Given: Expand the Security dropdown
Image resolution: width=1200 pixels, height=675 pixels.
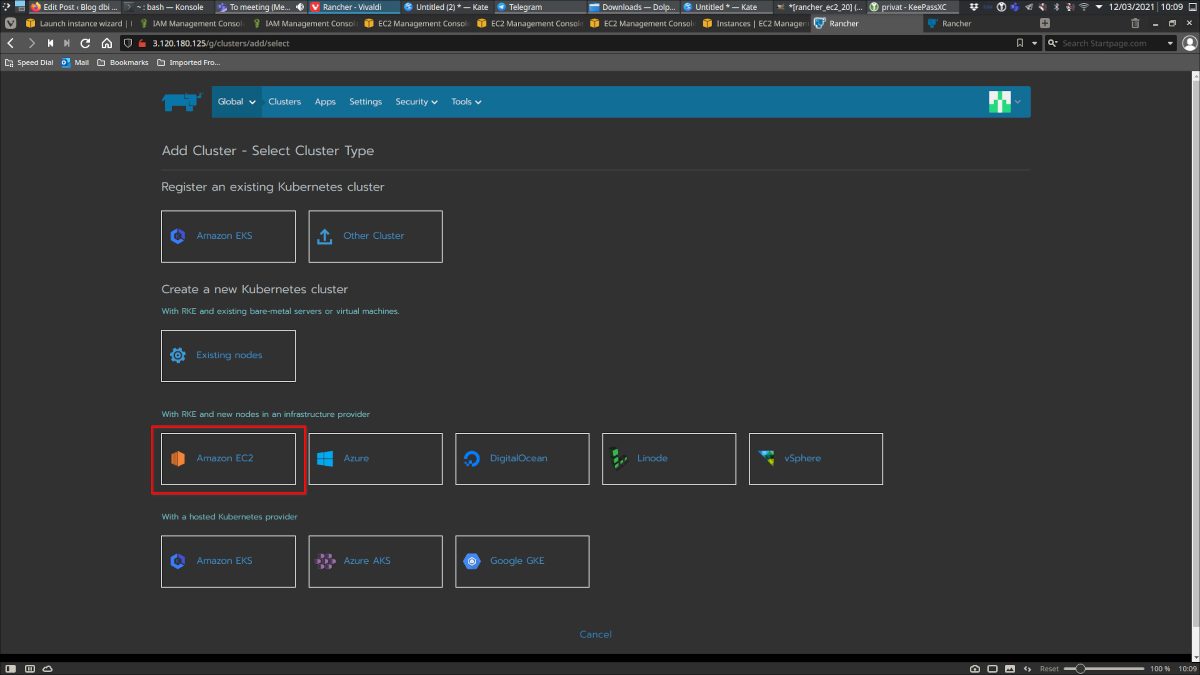Looking at the screenshot, I should [x=416, y=102].
